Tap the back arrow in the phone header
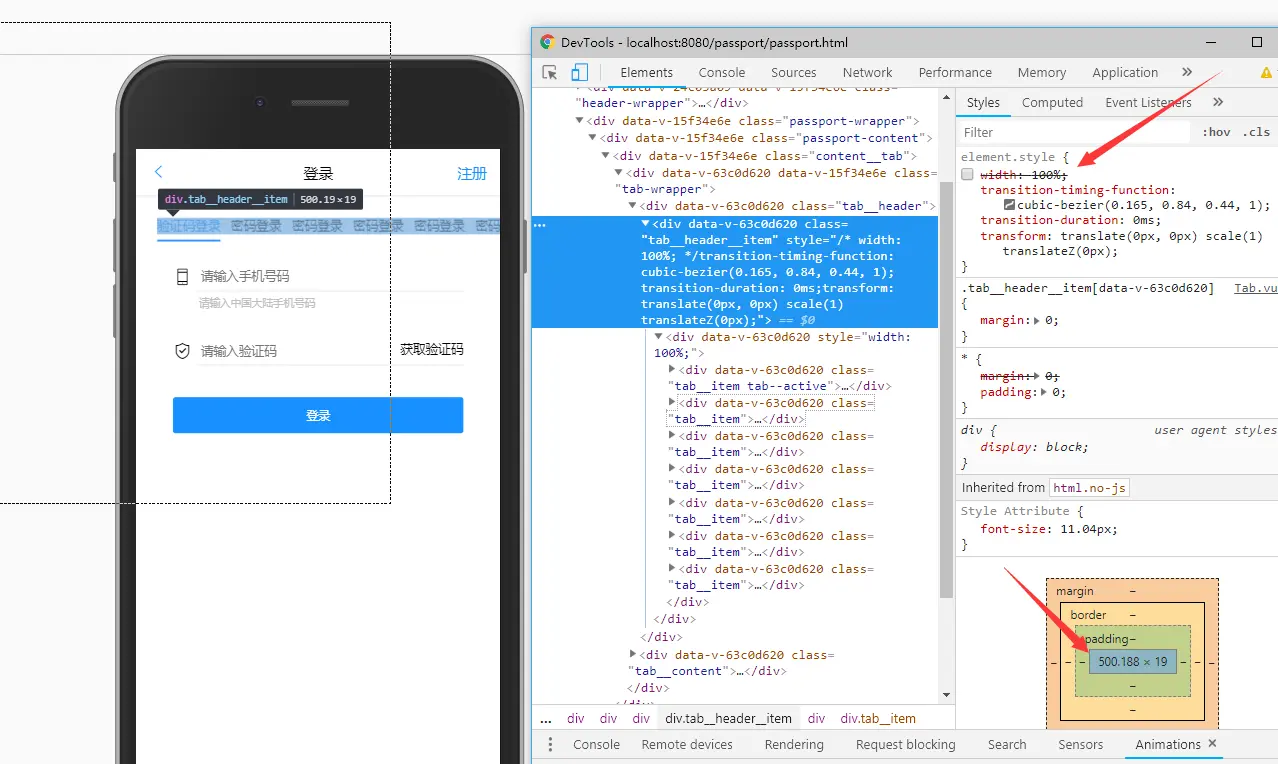The width and height of the screenshot is (1278, 764). (158, 172)
